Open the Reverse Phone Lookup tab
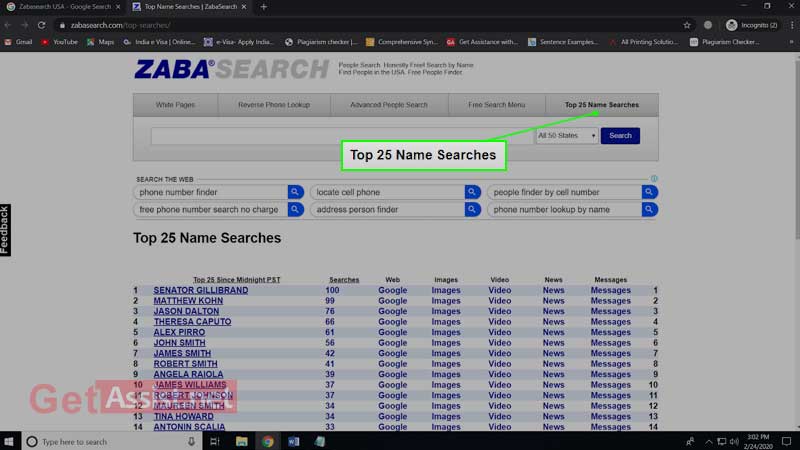 point(274,105)
